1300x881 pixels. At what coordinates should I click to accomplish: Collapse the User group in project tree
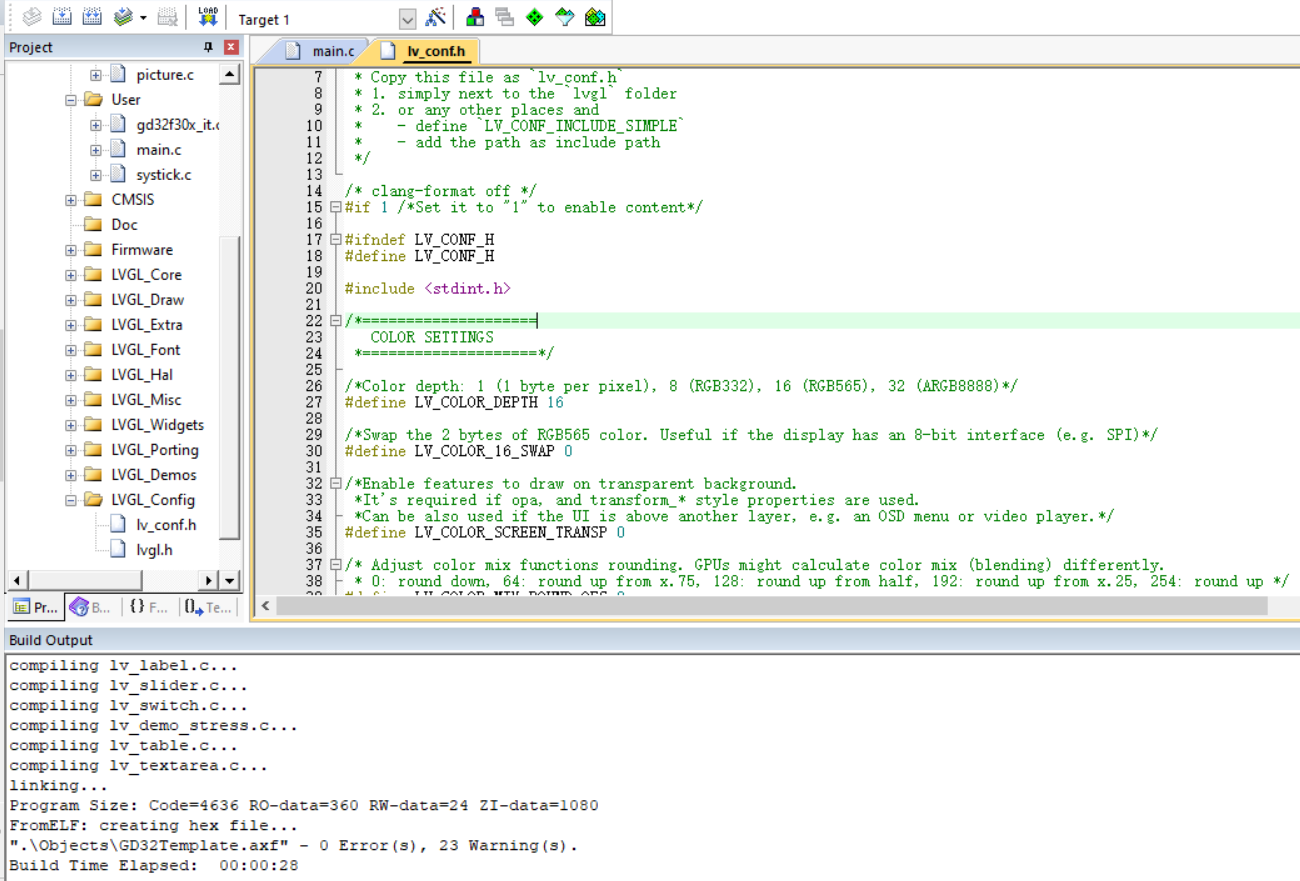point(71,100)
